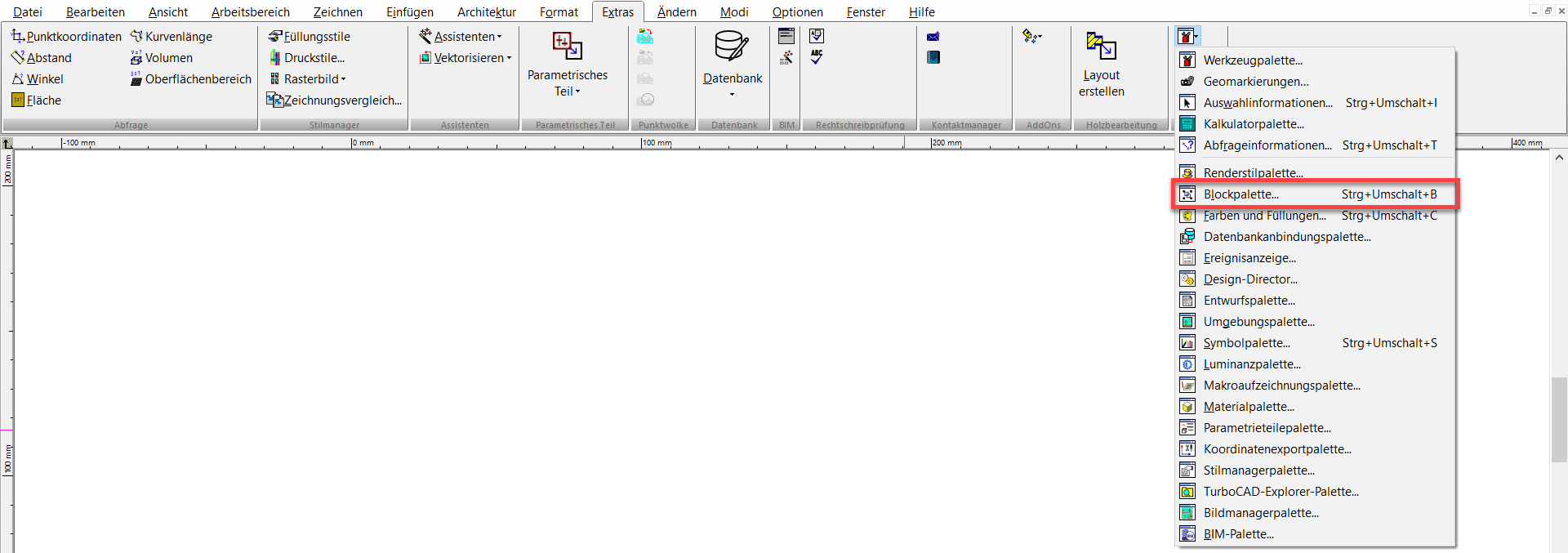
Task: Select Parametrieteilepalette entry
Action: pyautogui.click(x=1315, y=428)
